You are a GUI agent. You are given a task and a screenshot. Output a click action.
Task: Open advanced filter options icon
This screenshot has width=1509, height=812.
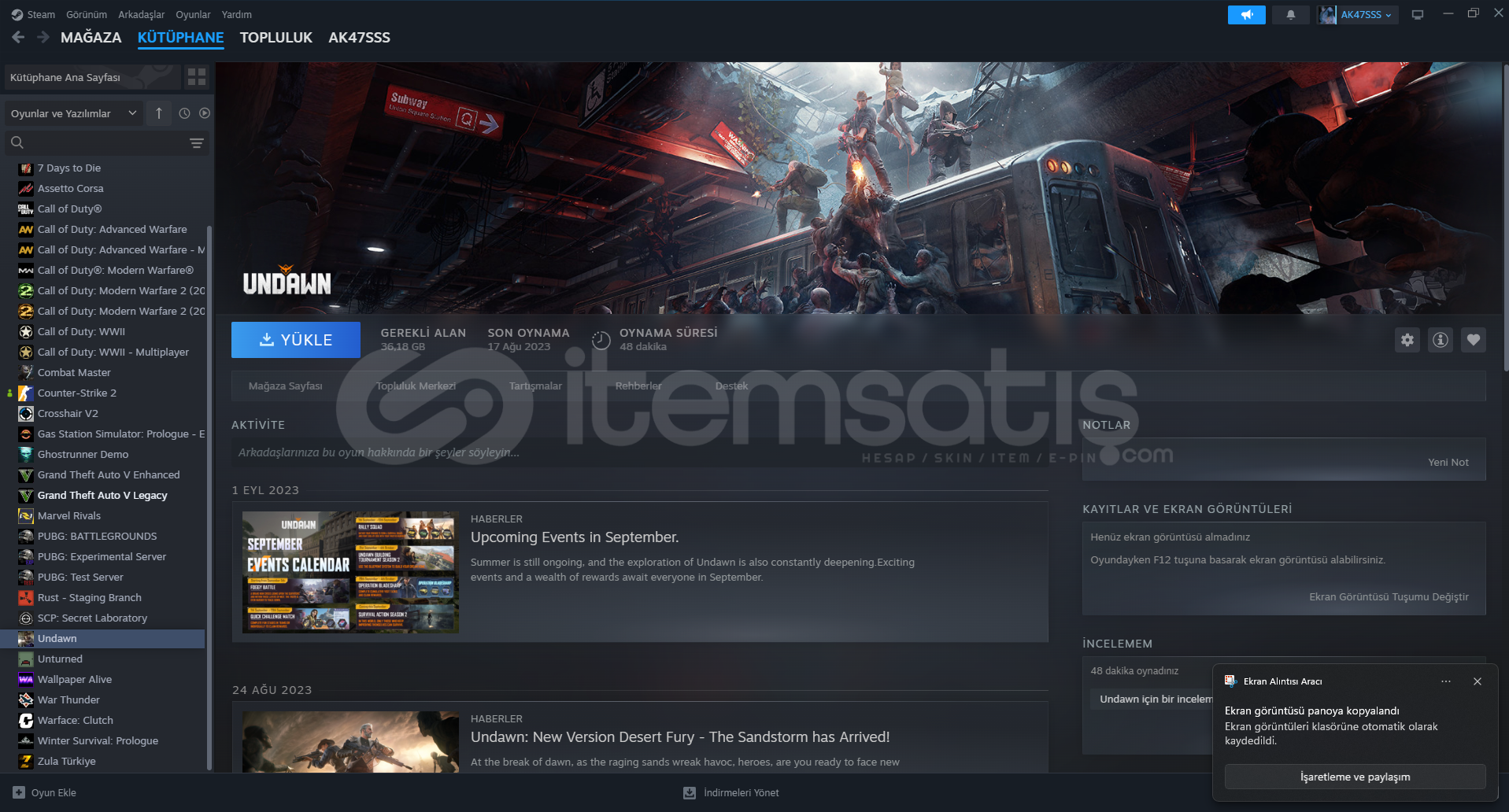pos(197,143)
